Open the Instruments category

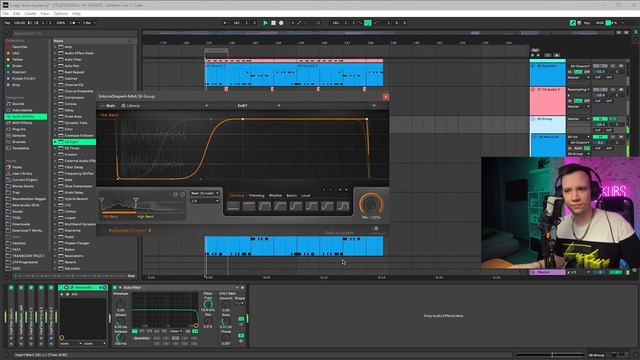click(22, 110)
